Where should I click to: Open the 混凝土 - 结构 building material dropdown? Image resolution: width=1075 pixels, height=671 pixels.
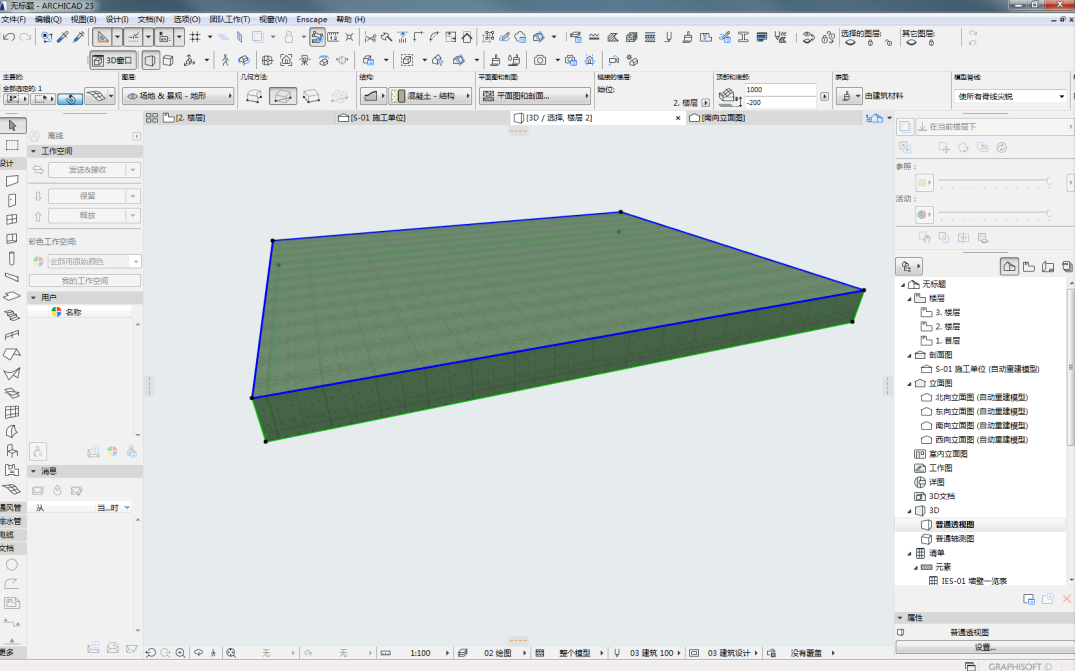(x=431, y=96)
